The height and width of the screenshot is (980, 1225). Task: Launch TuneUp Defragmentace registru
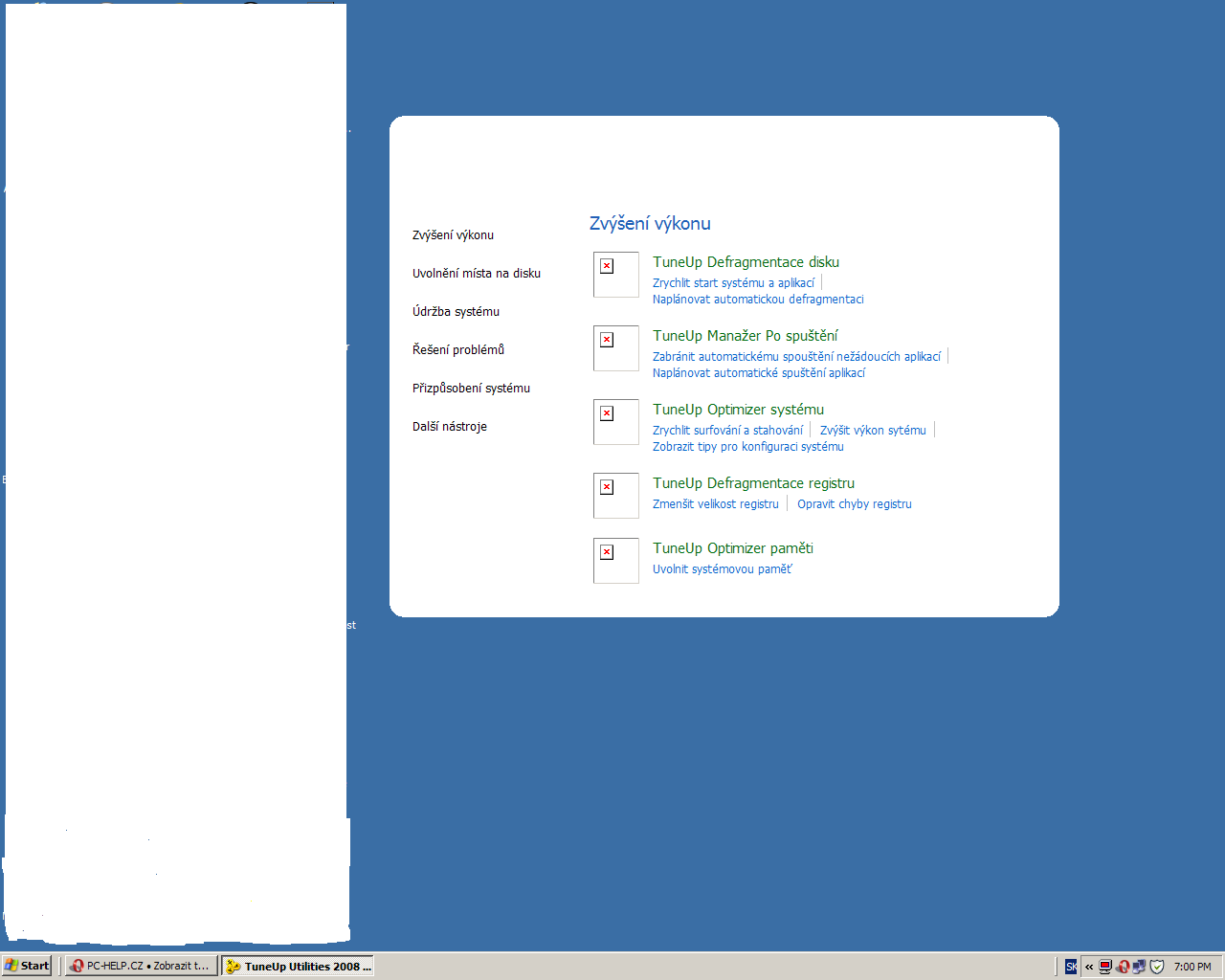coord(753,483)
